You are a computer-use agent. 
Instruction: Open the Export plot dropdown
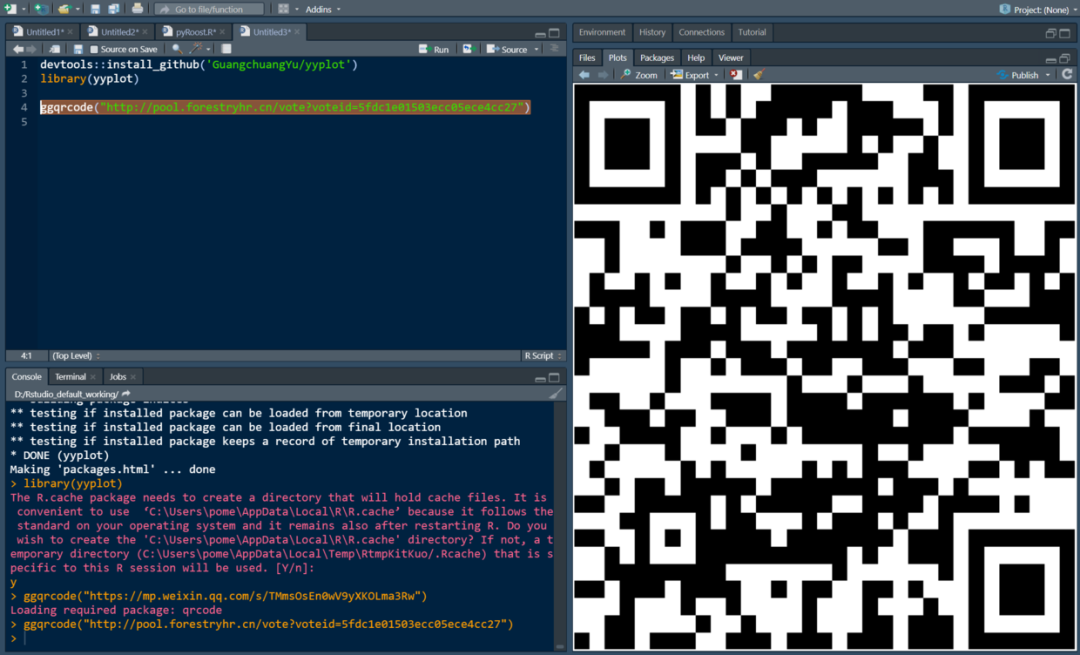pos(694,74)
